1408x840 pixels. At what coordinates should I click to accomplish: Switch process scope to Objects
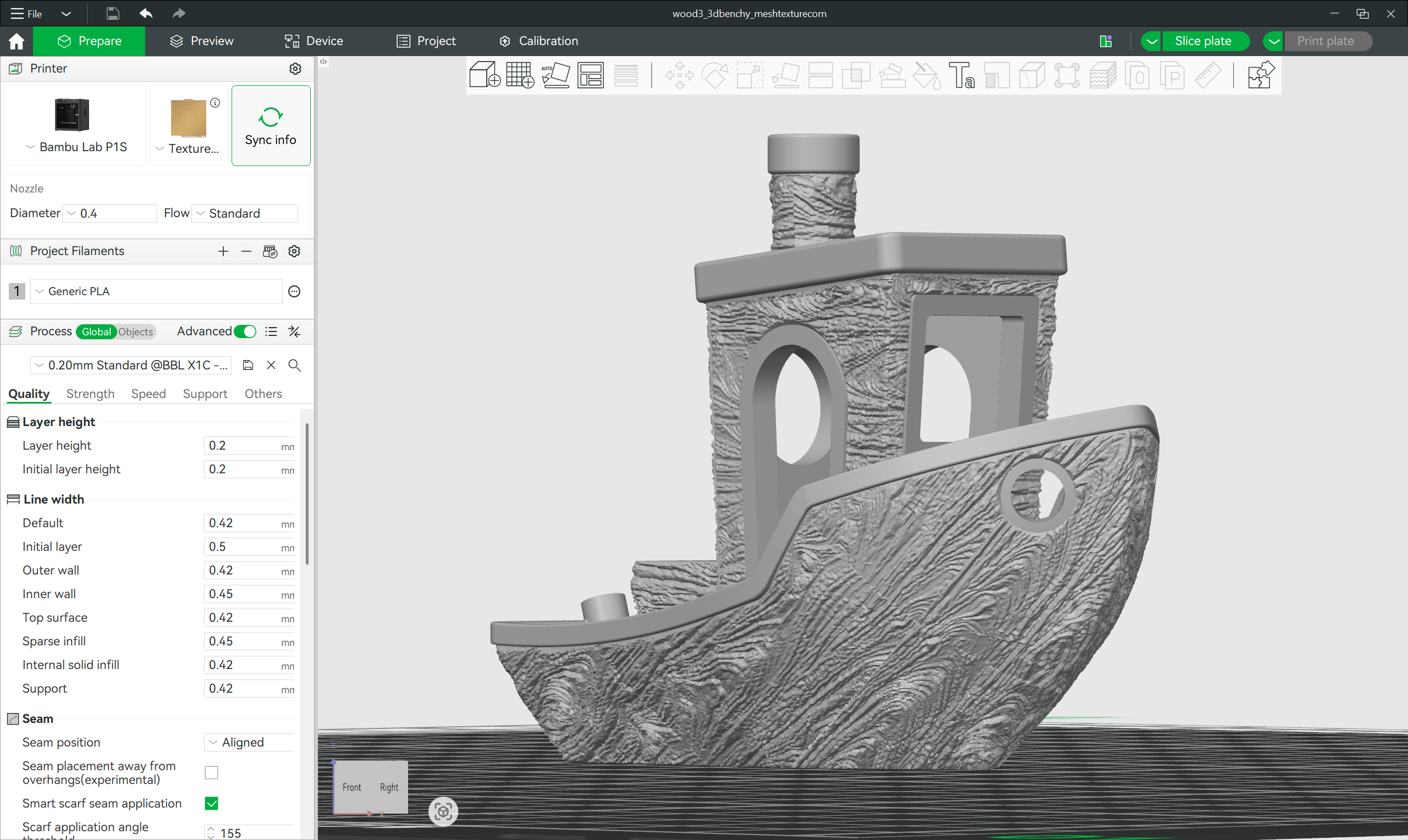click(x=135, y=331)
